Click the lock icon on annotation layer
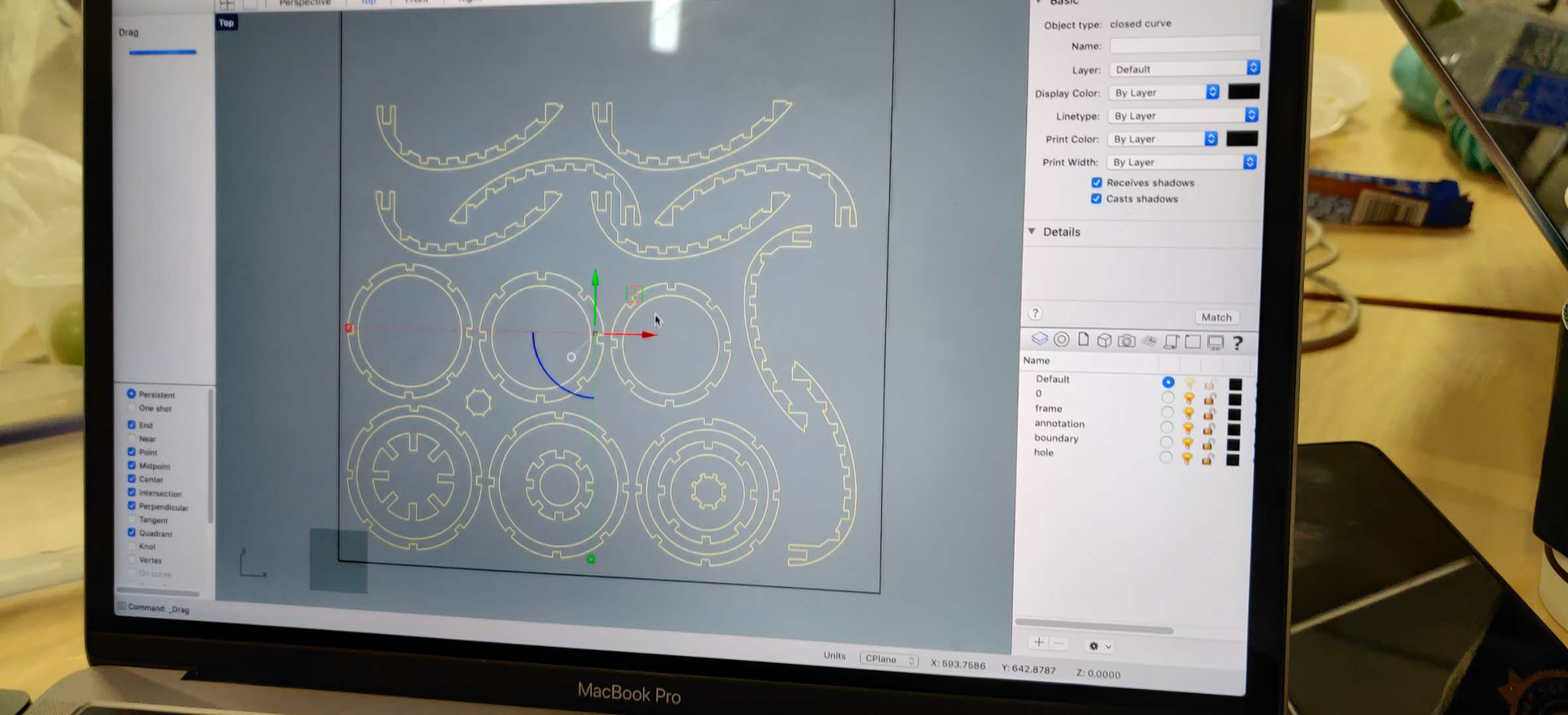 (x=1208, y=429)
